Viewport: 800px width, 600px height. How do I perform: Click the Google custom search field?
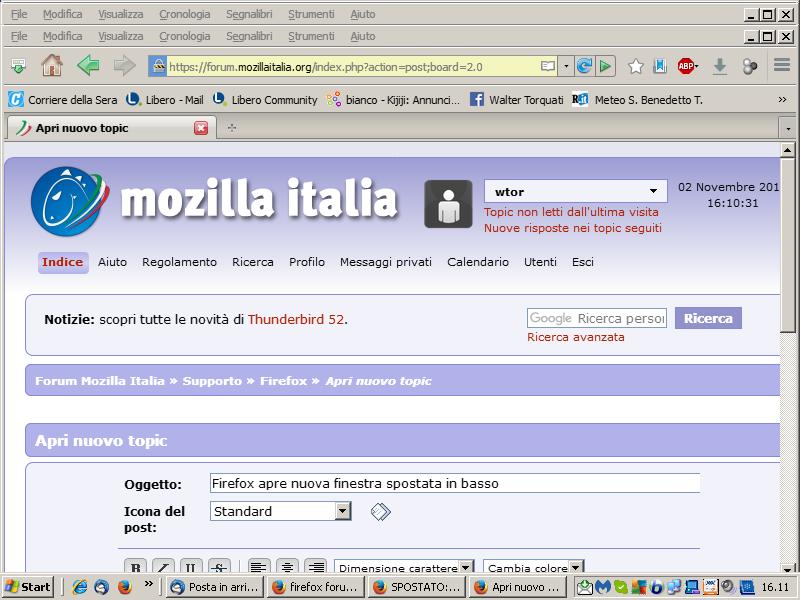point(597,318)
